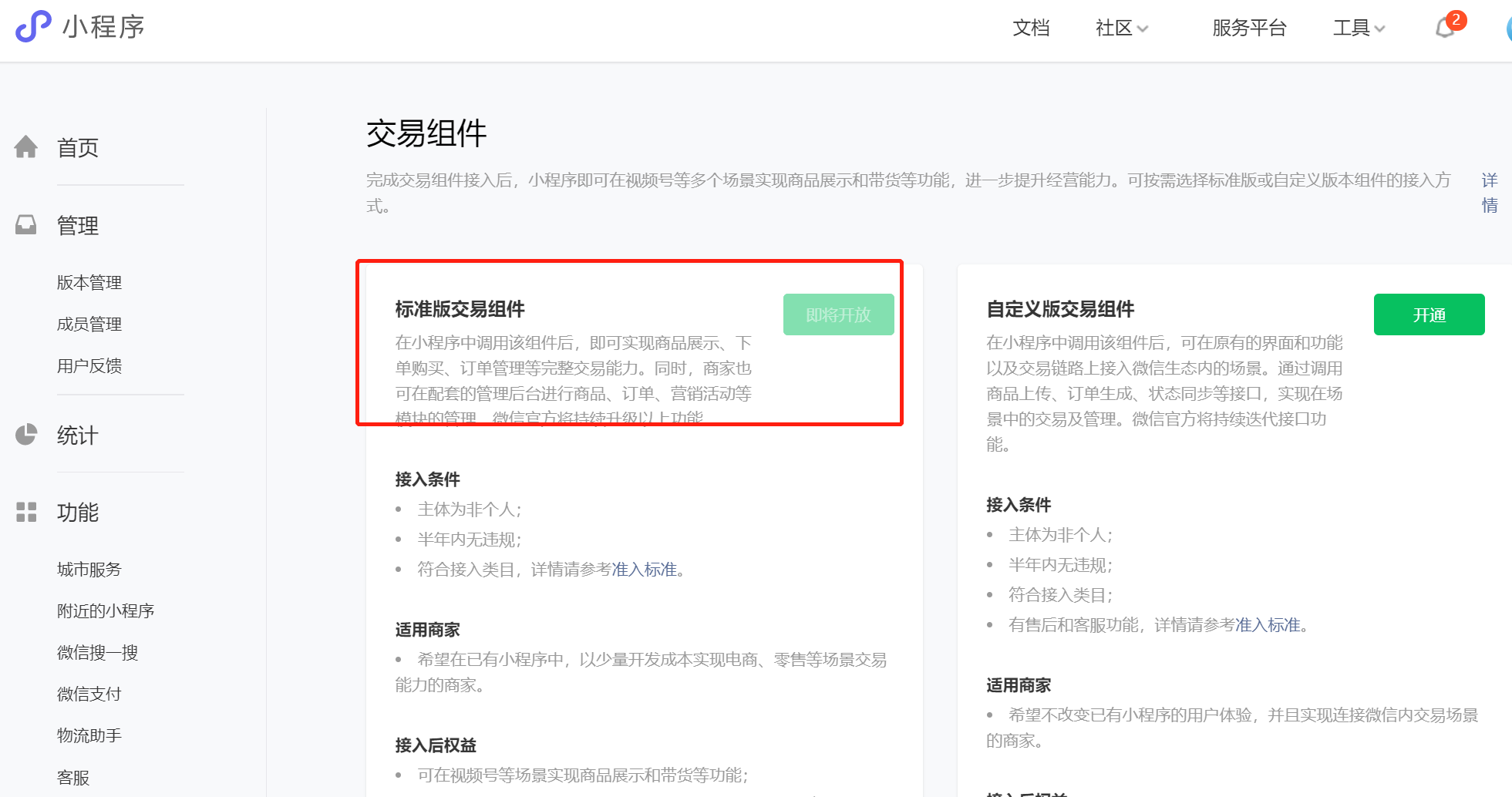This screenshot has height=797, width=1512.
Task: Open 附近的小程序 in the sidebar
Action: click(106, 611)
